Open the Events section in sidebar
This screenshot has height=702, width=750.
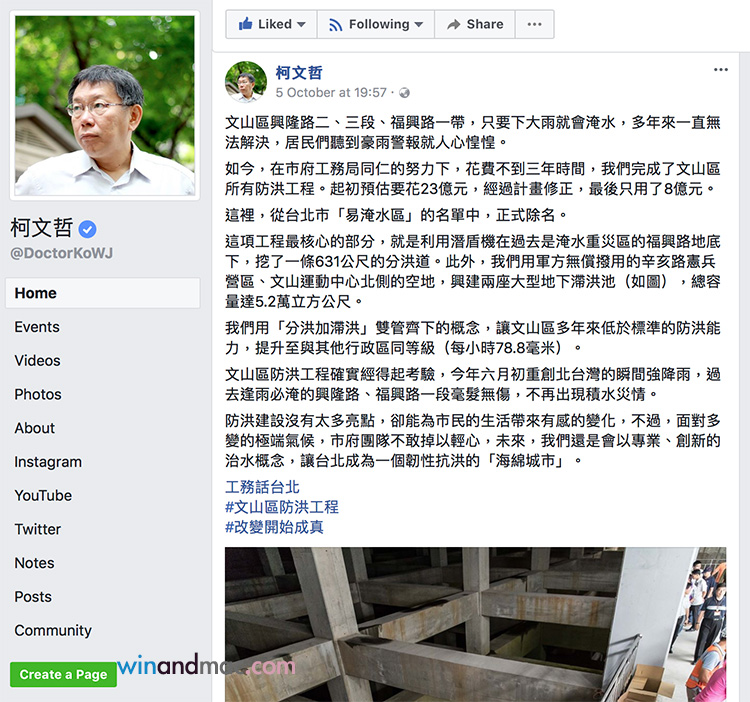click(37, 327)
